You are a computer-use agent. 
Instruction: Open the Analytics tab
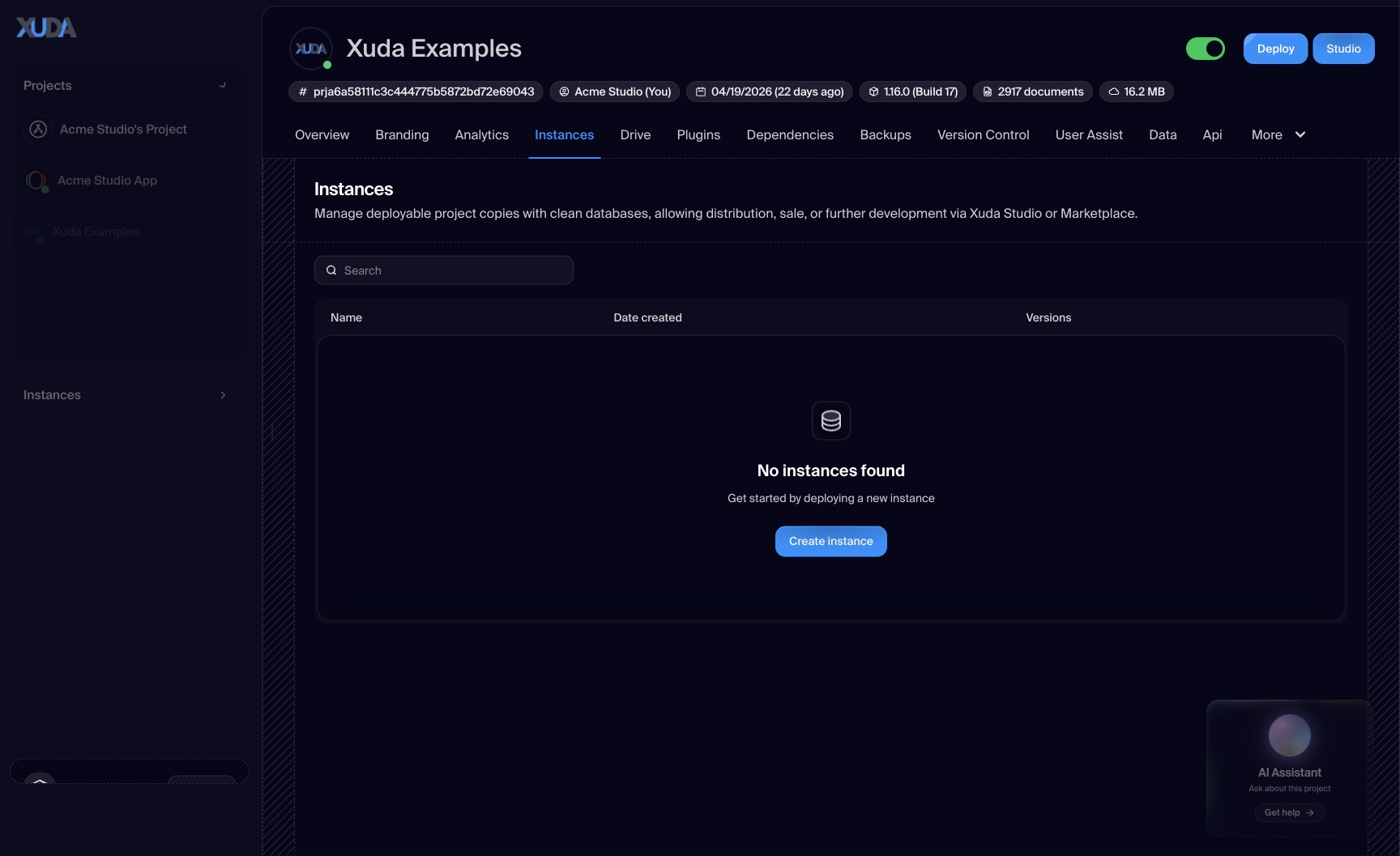coord(481,134)
